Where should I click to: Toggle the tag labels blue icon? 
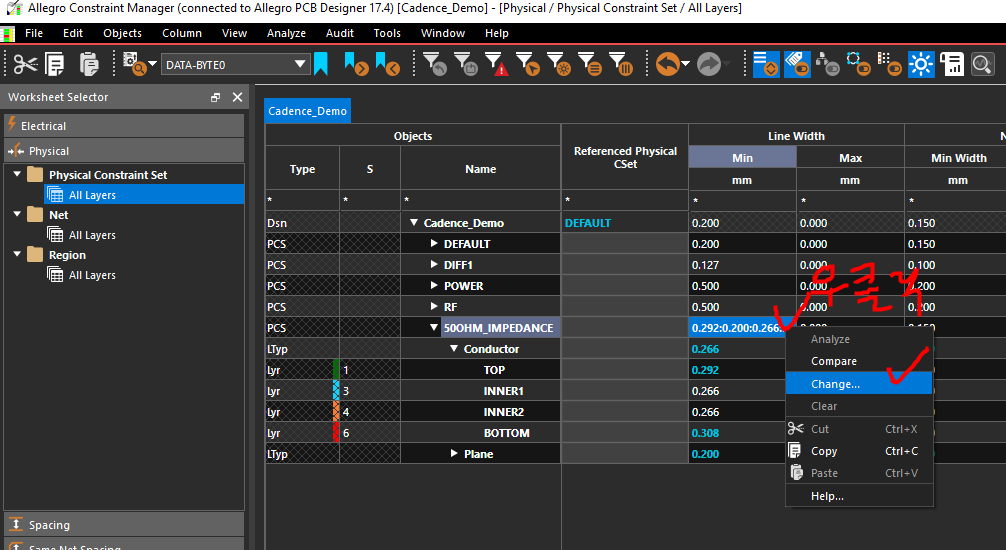pyautogui.click(x=797, y=64)
